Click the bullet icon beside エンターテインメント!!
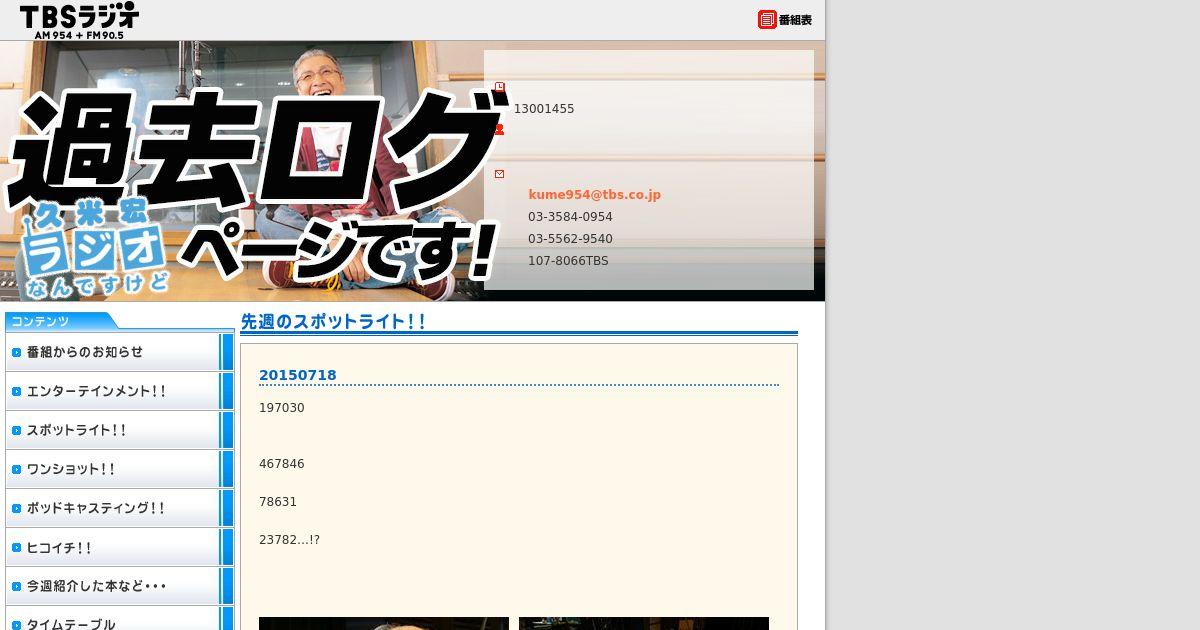Screen dimensions: 1200x630 pos(16,392)
